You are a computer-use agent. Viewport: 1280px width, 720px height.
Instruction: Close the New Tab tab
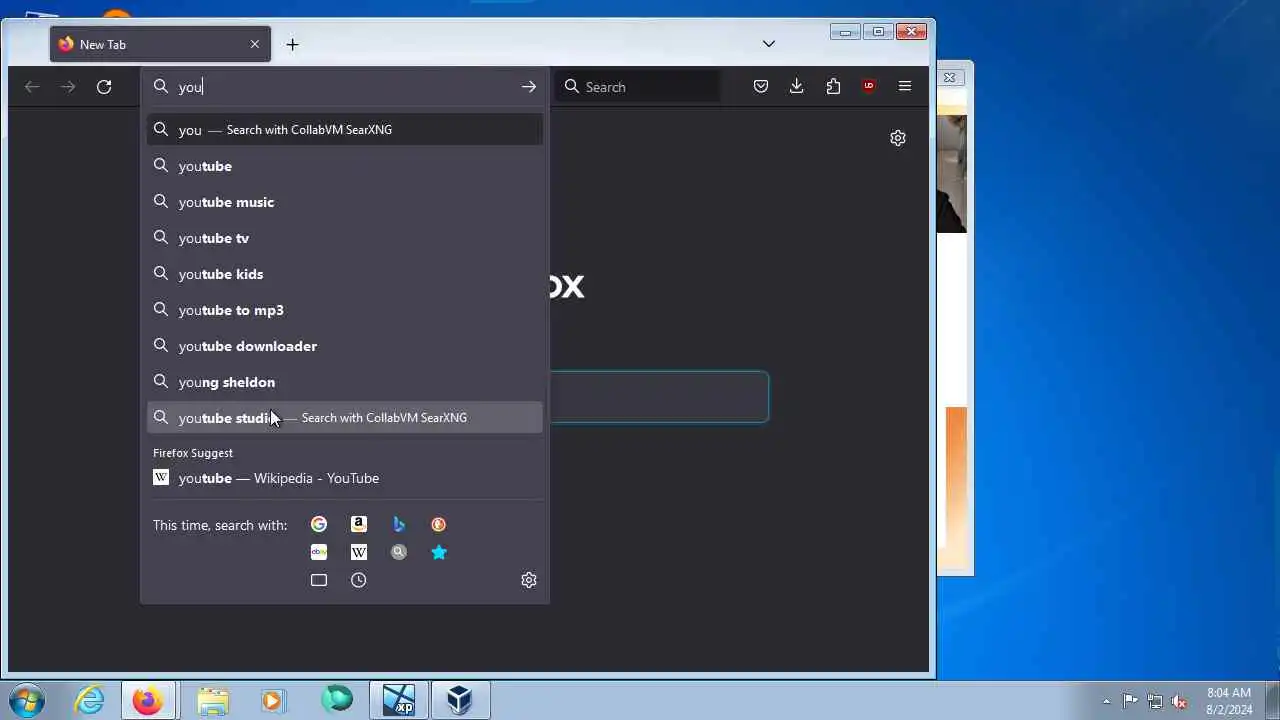click(x=255, y=44)
